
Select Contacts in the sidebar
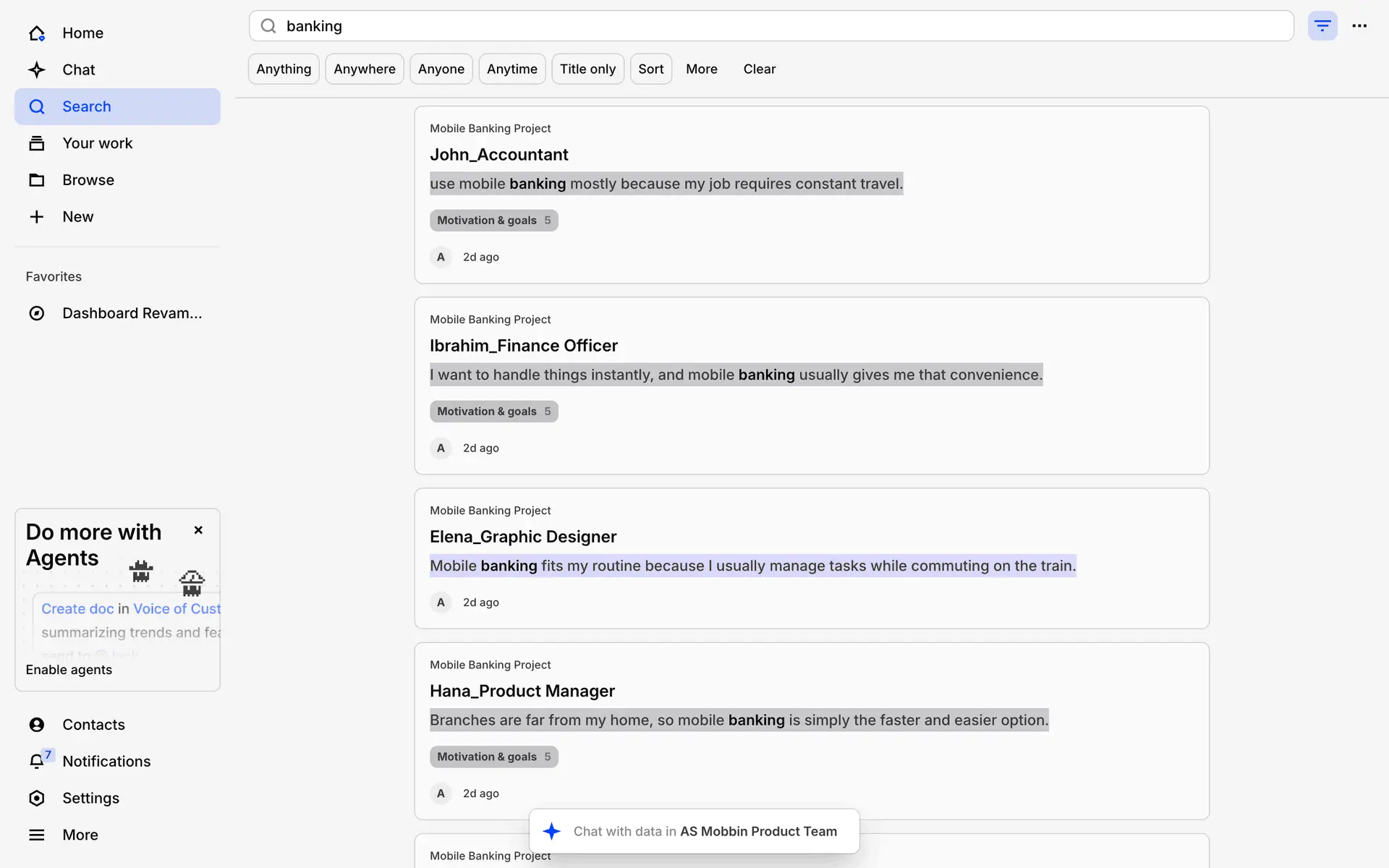click(x=93, y=725)
